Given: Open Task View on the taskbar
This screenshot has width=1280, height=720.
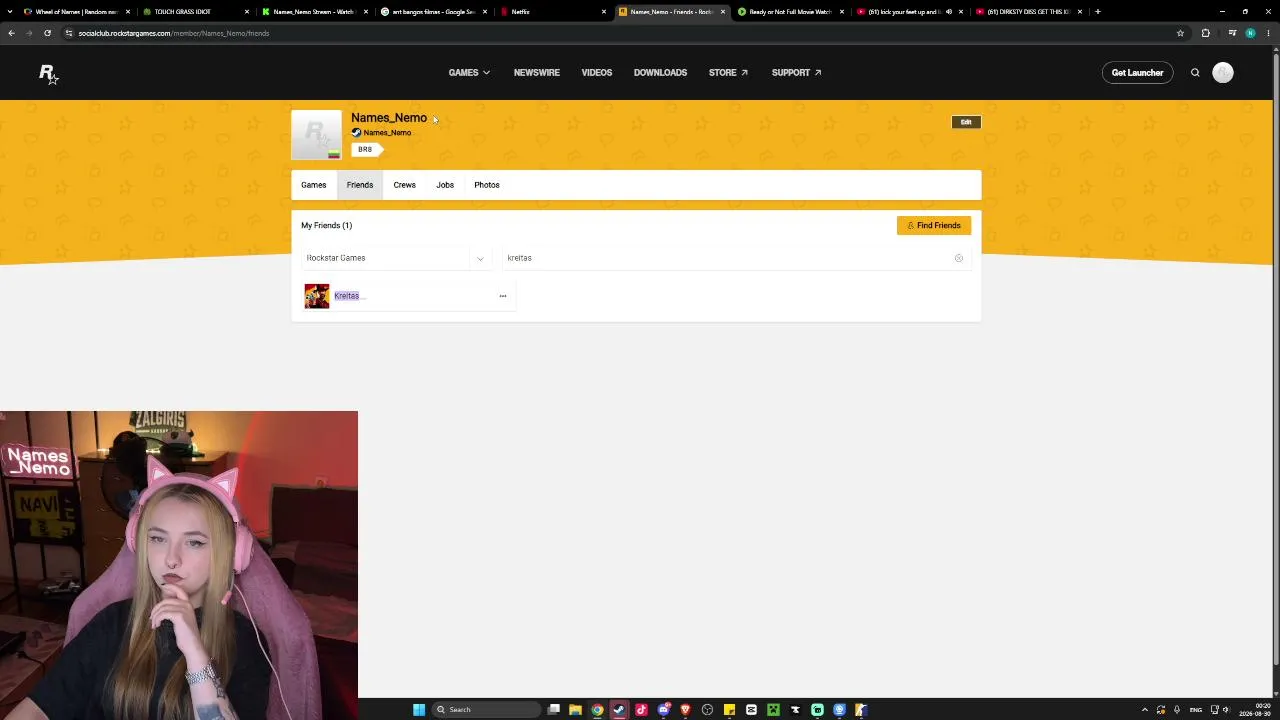Looking at the screenshot, I should (x=553, y=710).
